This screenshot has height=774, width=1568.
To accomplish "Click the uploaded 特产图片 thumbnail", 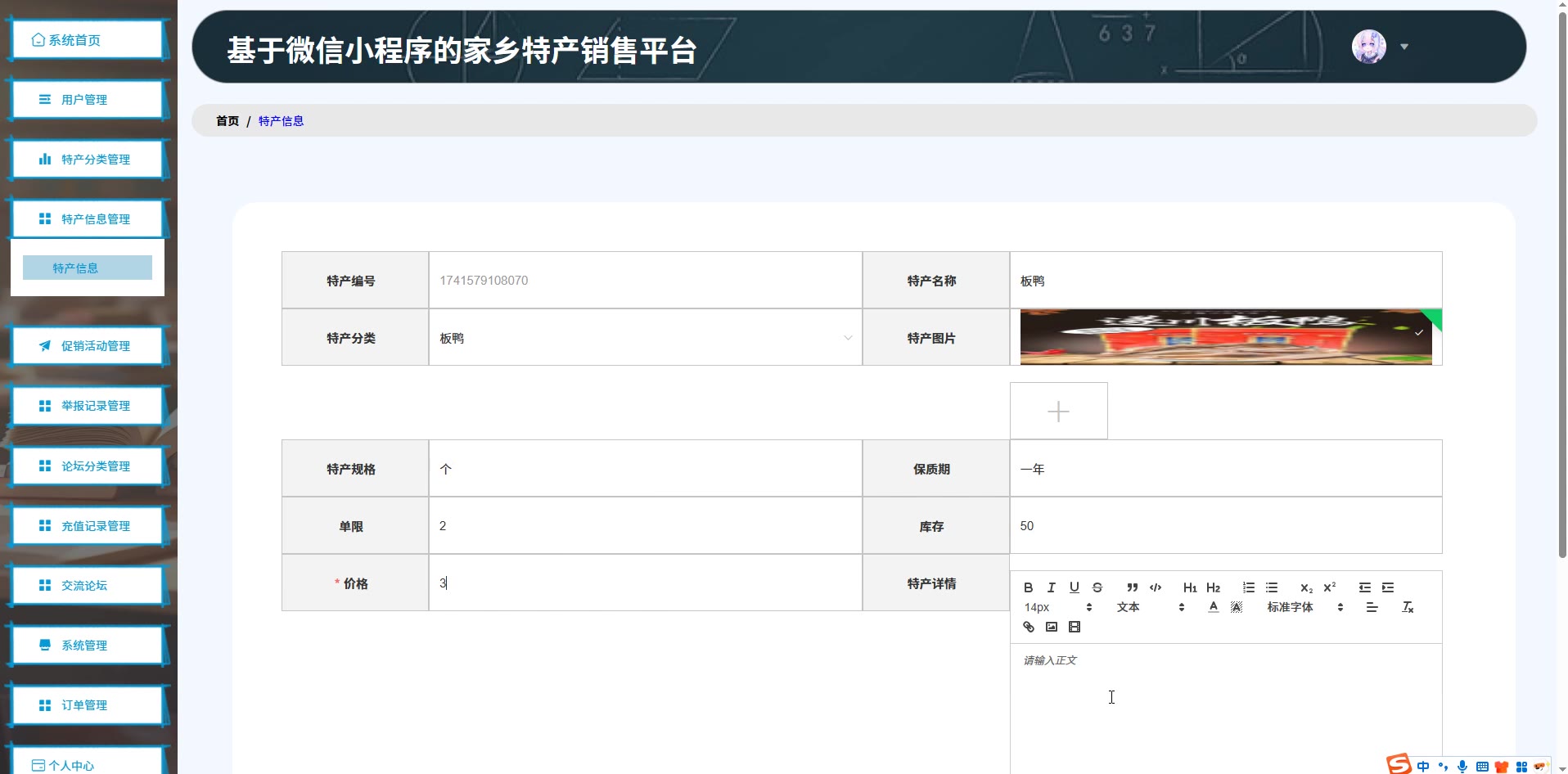I will click(x=1226, y=337).
